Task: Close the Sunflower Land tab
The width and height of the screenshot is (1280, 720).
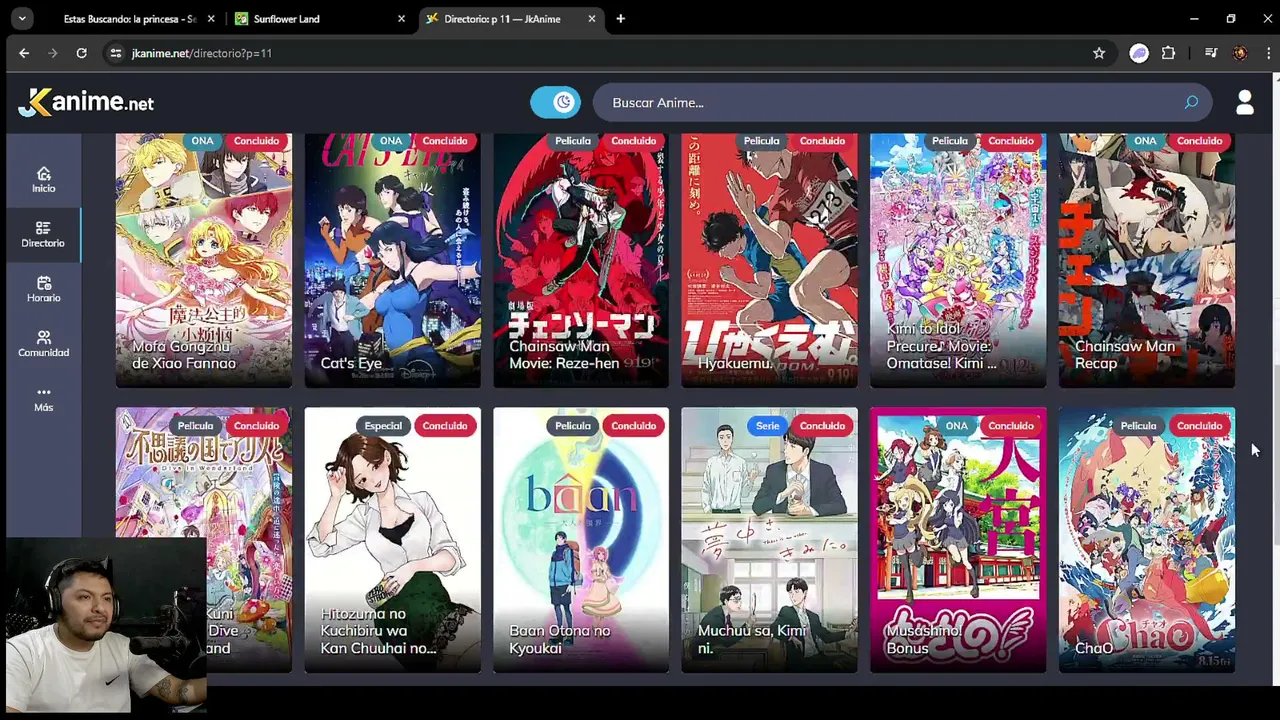Action: 402,19
